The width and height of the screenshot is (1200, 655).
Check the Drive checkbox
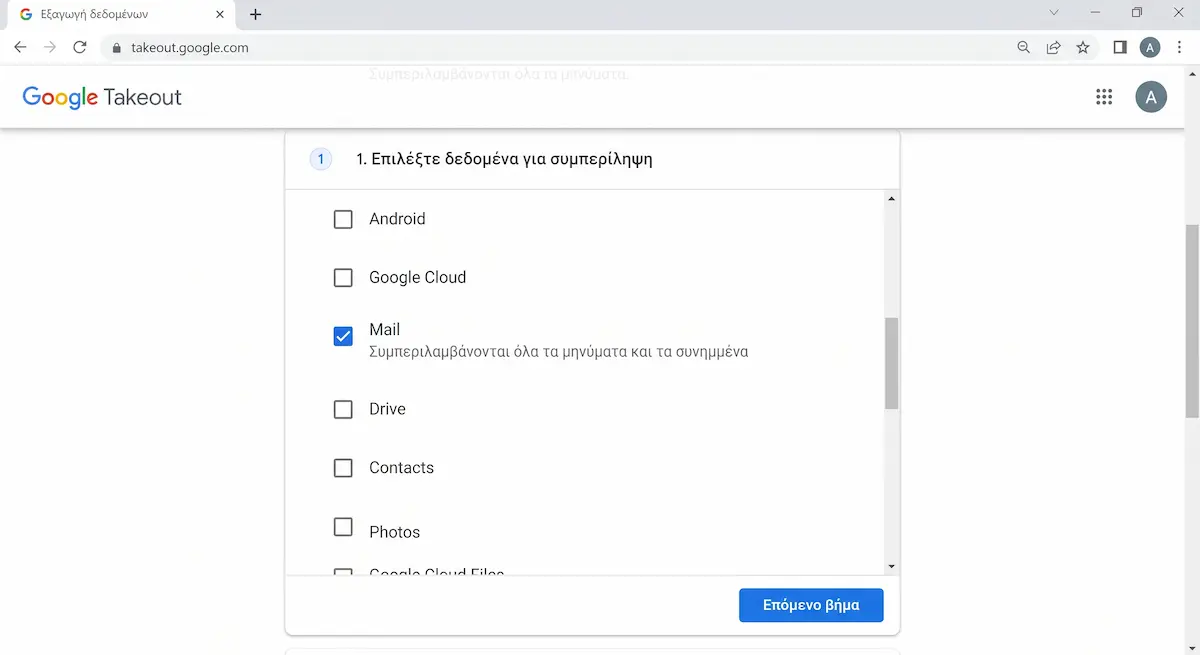pos(343,409)
